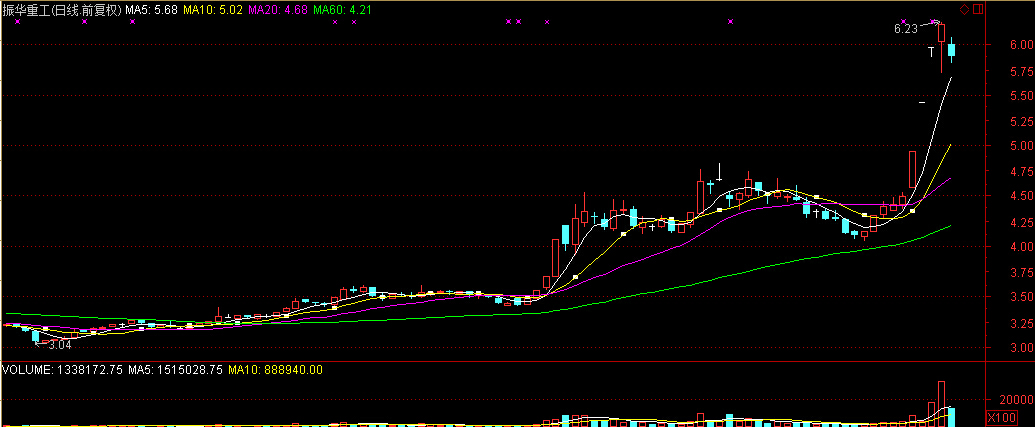The width and height of the screenshot is (1035, 427).
Task: Click the red diamond icon
Action: pyautogui.click(x=964, y=9)
